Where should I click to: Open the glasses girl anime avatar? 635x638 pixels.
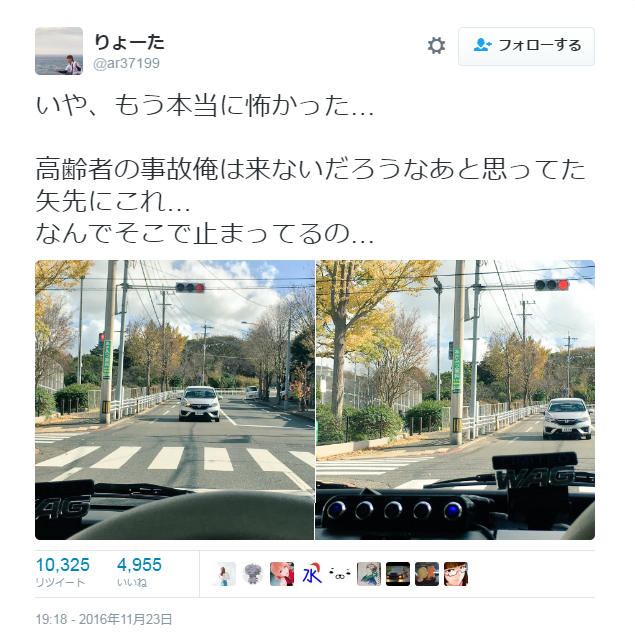coord(456,574)
